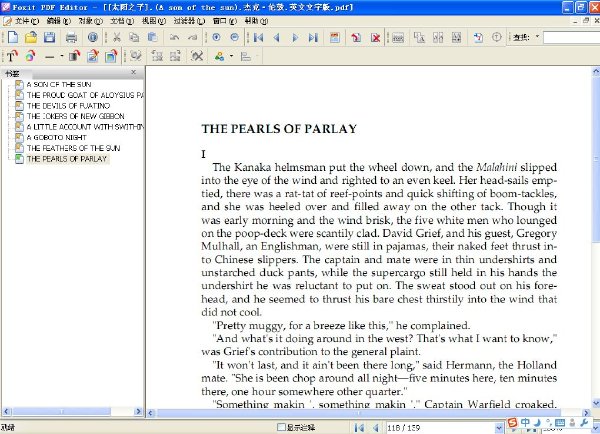Select the line drawing tool
The width and height of the screenshot is (600, 434).
pyautogui.click(x=49, y=57)
